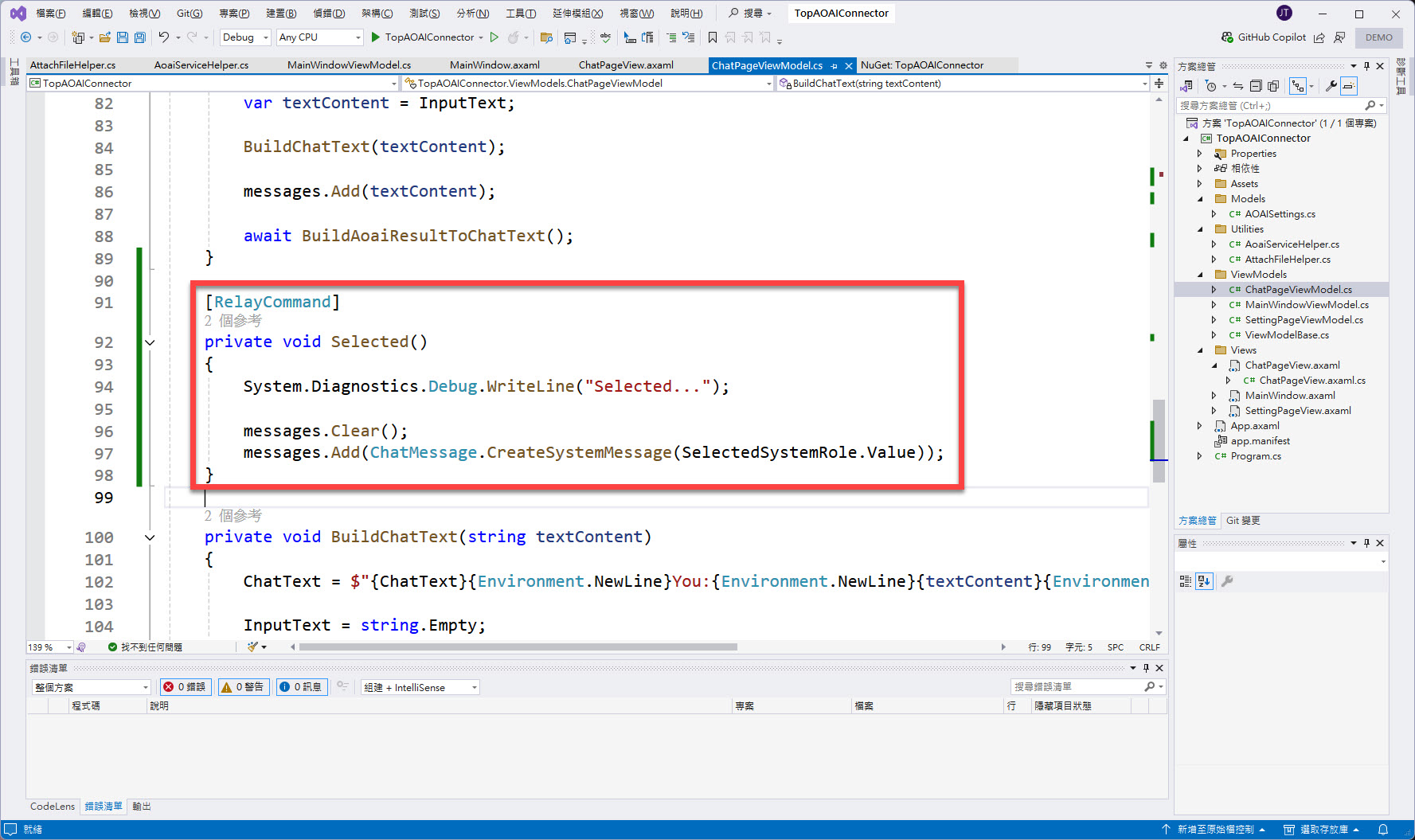1415x840 pixels.
Task: Open the Debug (偵錯) menu
Action: pos(329,14)
